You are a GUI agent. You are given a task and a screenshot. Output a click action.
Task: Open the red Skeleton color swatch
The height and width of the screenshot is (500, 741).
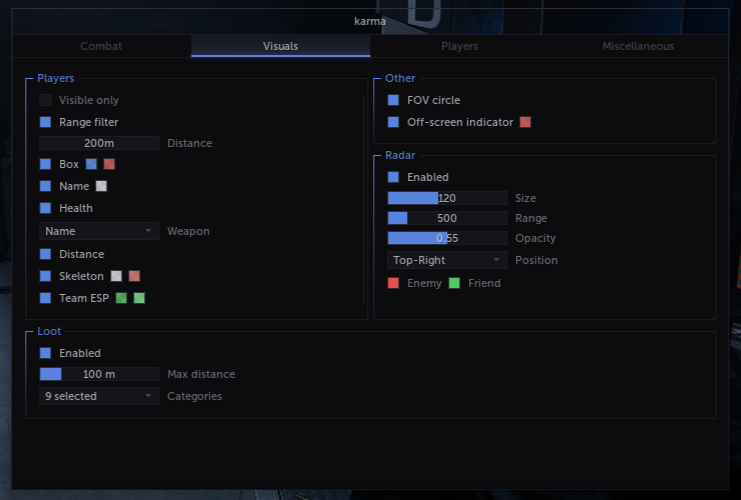click(134, 276)
